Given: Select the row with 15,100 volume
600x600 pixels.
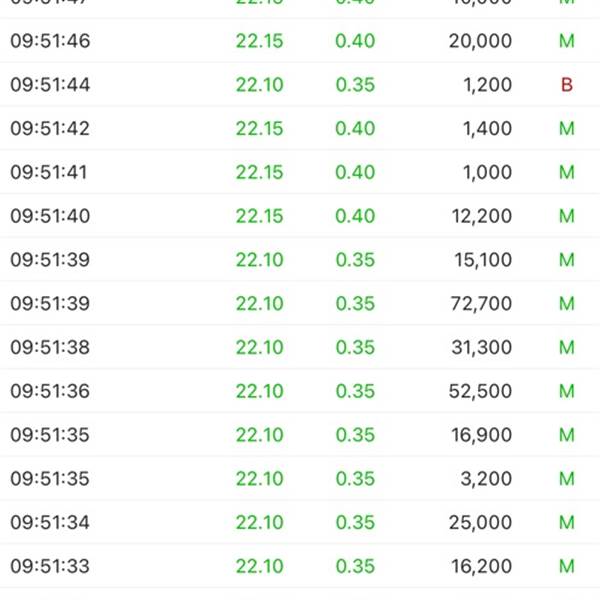Looking at the screenshot, I should click(x=300, y=259).
